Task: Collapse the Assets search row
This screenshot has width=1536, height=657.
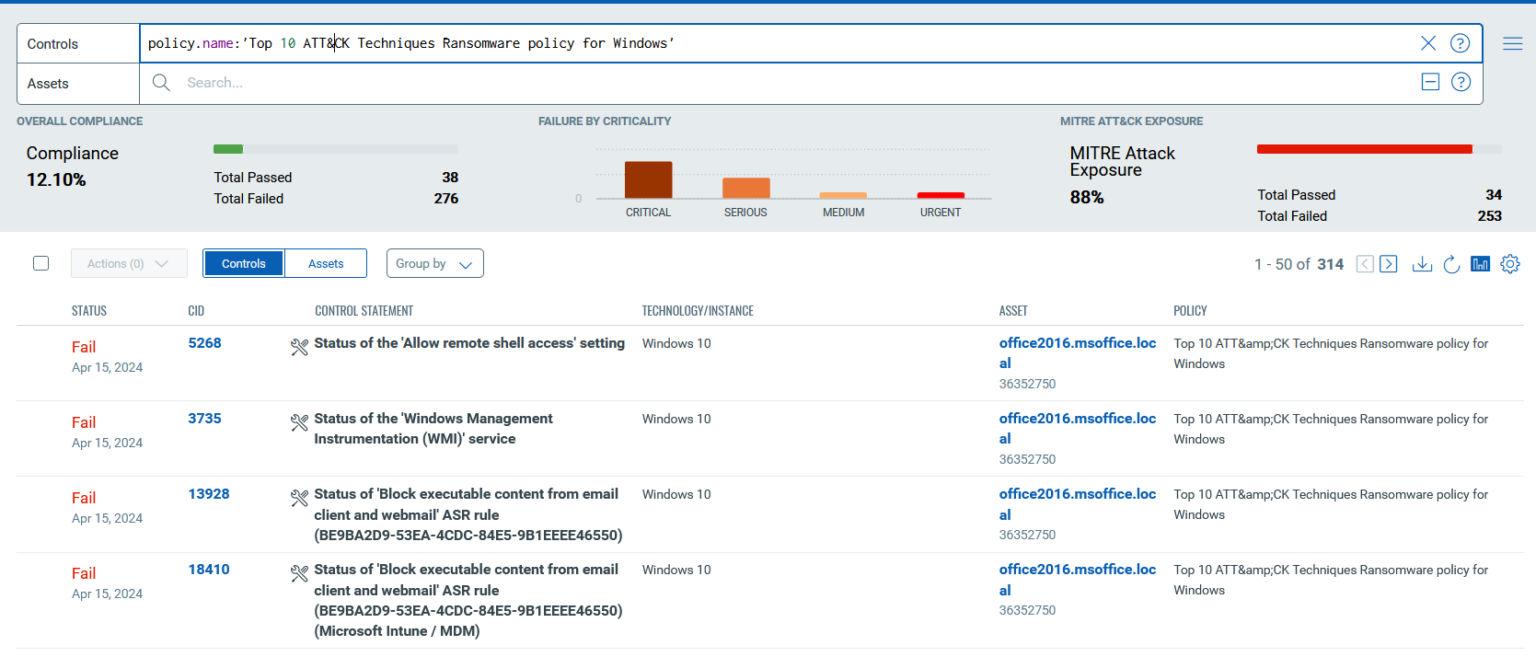Action: click(1430, 83)
